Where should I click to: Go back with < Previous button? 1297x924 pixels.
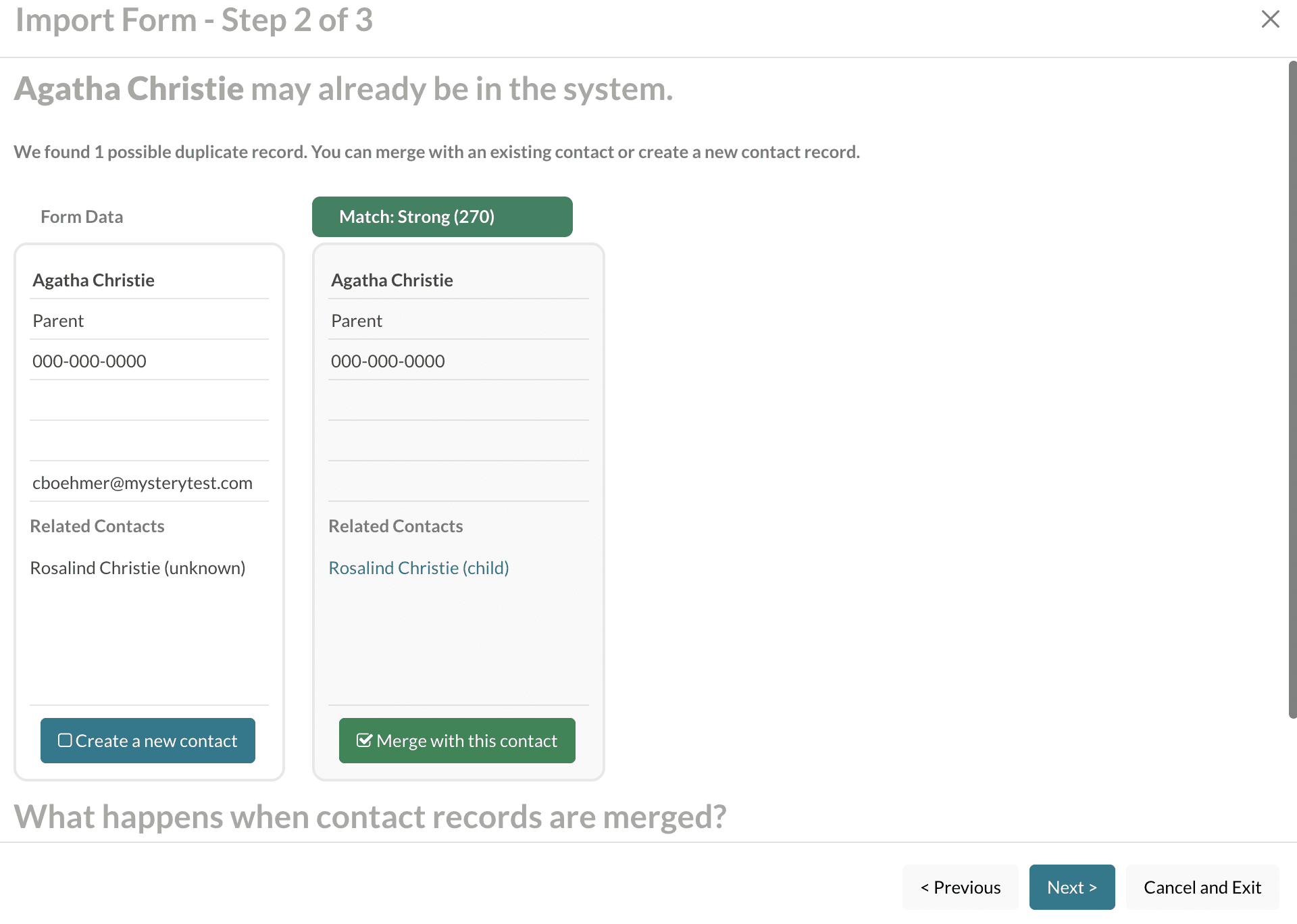point(960,887)
